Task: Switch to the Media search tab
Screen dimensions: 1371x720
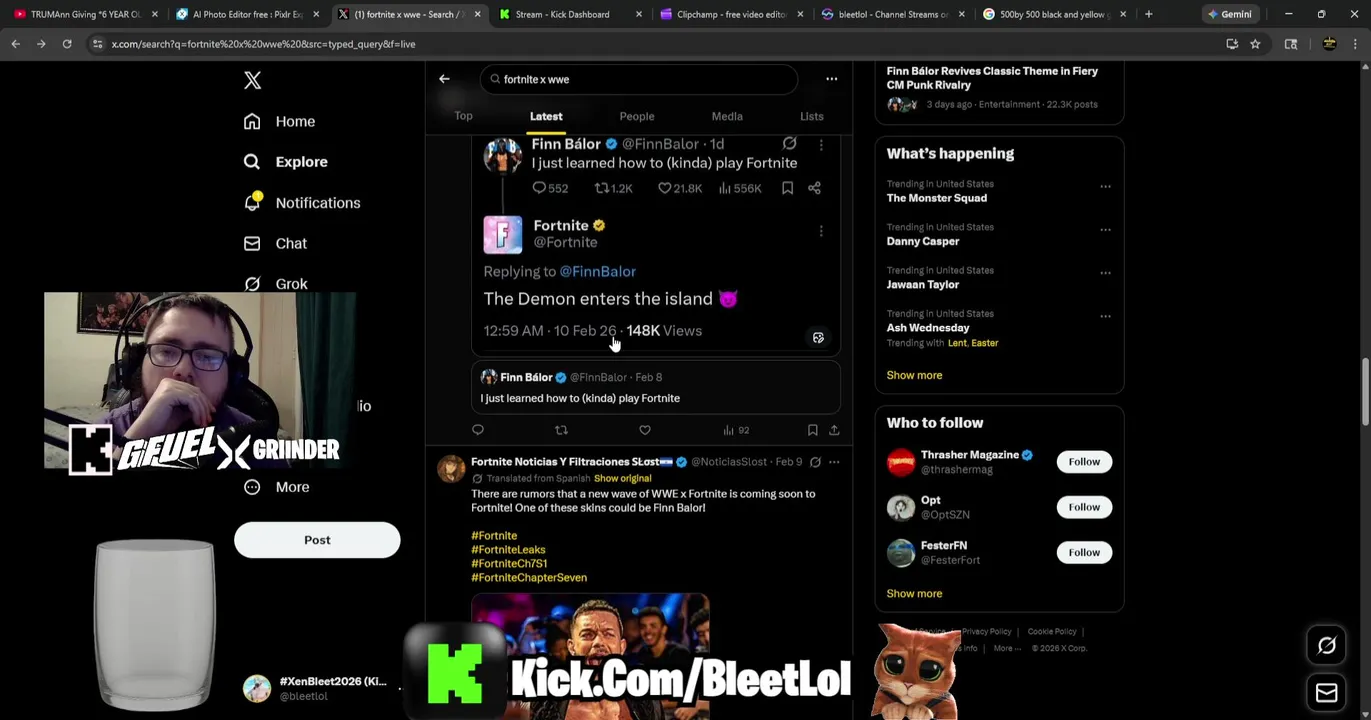Action: pyautogui.click(x=727, y=116)
